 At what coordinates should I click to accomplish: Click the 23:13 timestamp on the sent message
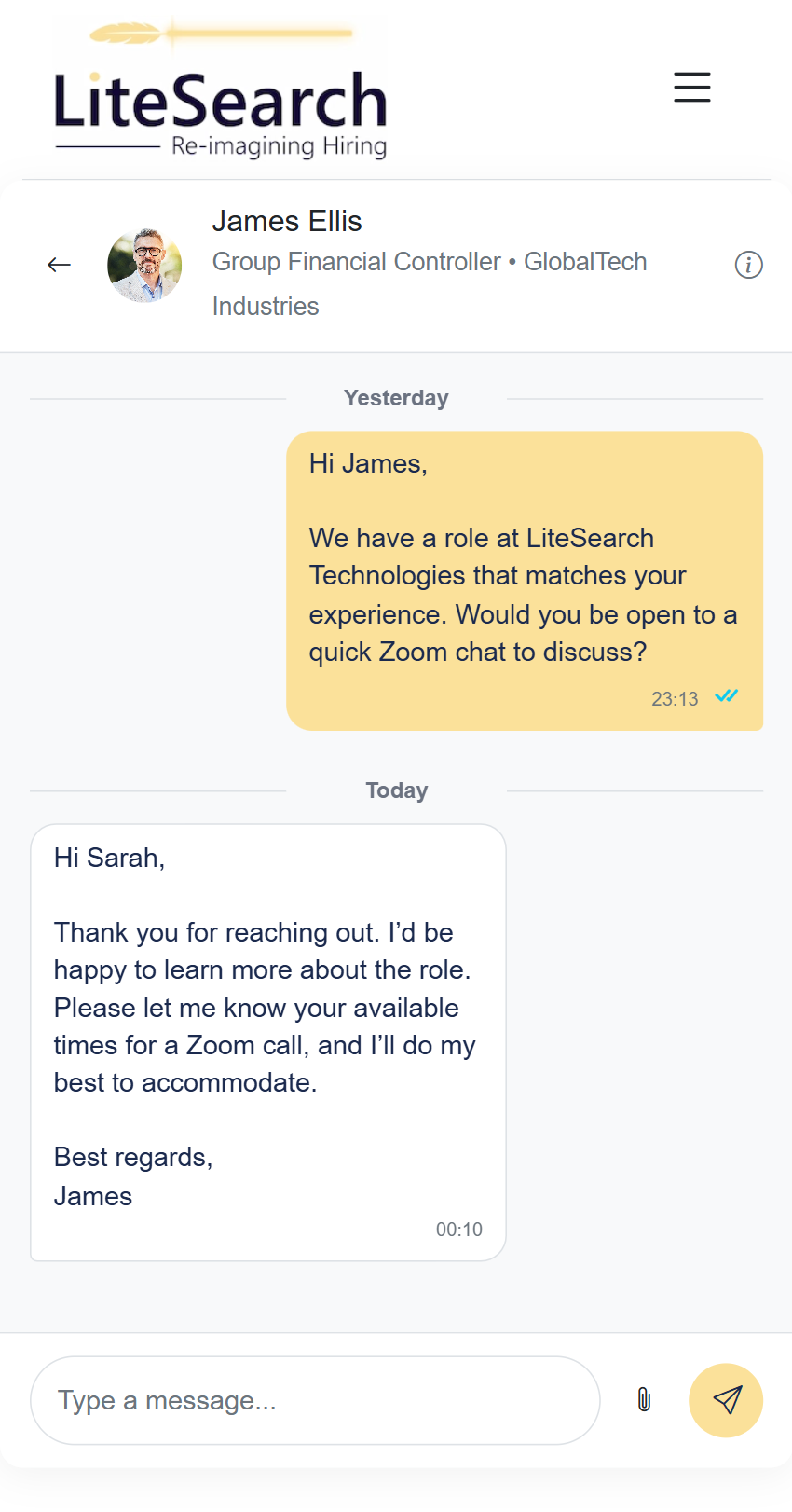[675, 699]
